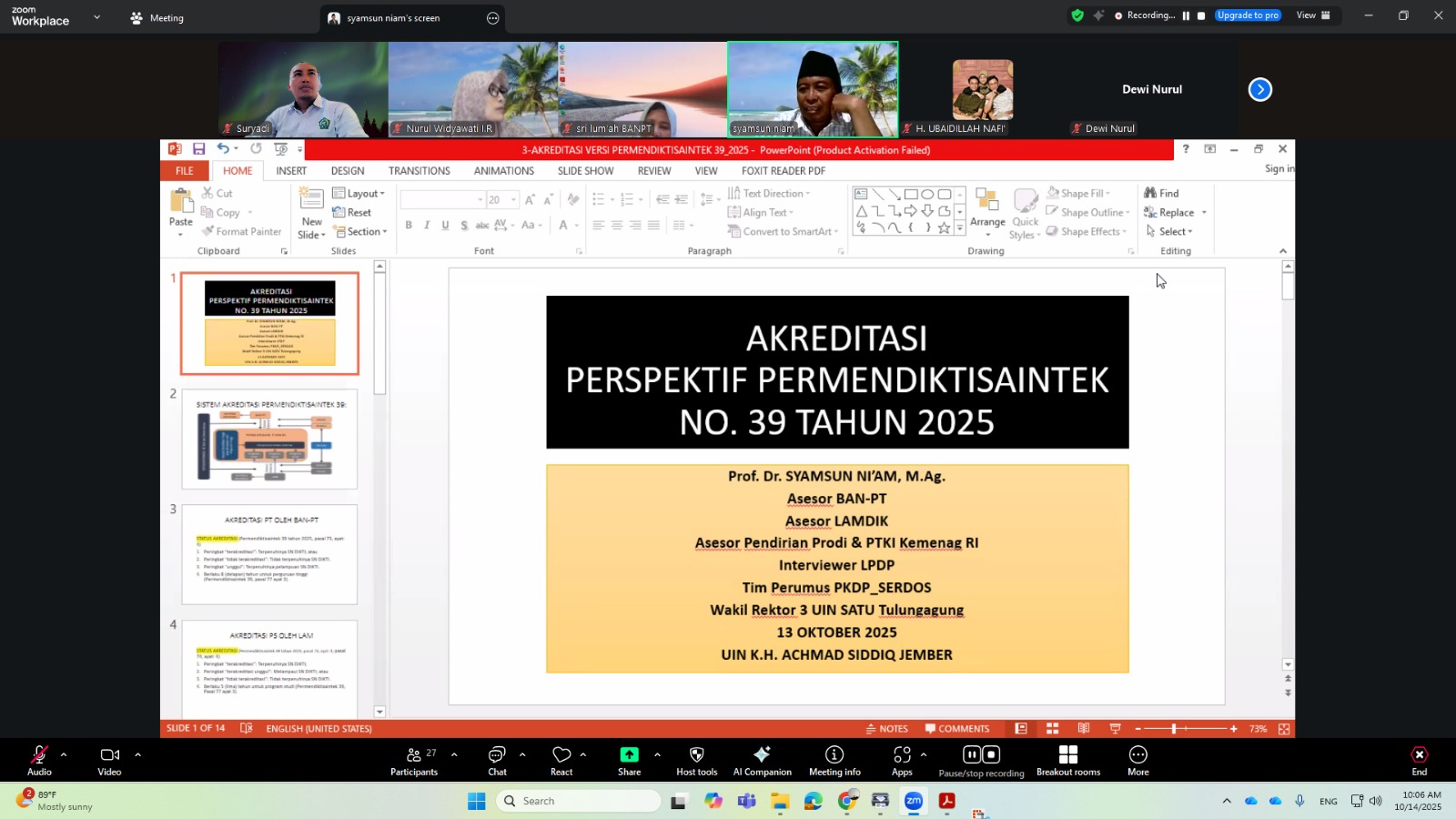Show next participants with blue arrow
Screen dimensions: 1456x819
[x=1259, y=89]
